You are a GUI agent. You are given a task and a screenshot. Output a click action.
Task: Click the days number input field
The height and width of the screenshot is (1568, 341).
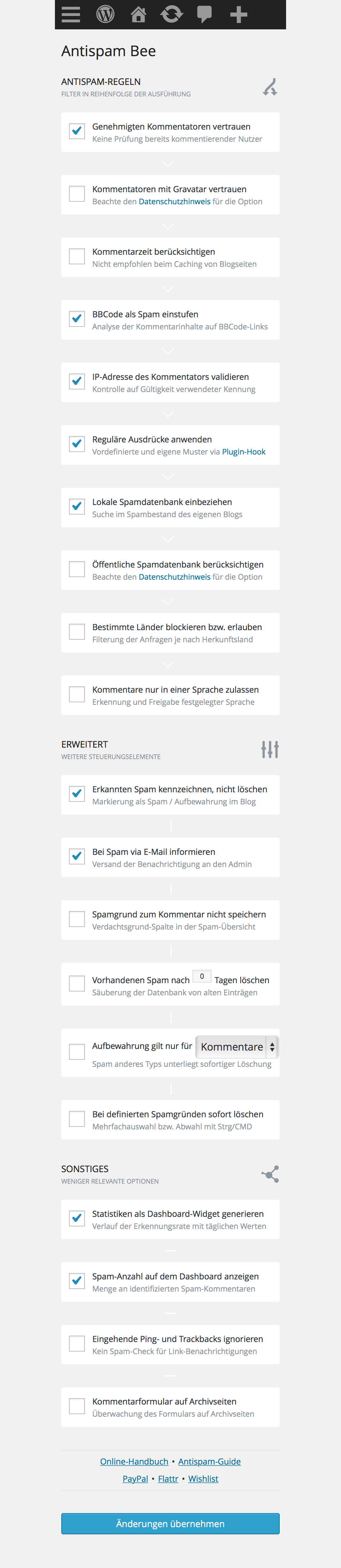coord(202,976)
